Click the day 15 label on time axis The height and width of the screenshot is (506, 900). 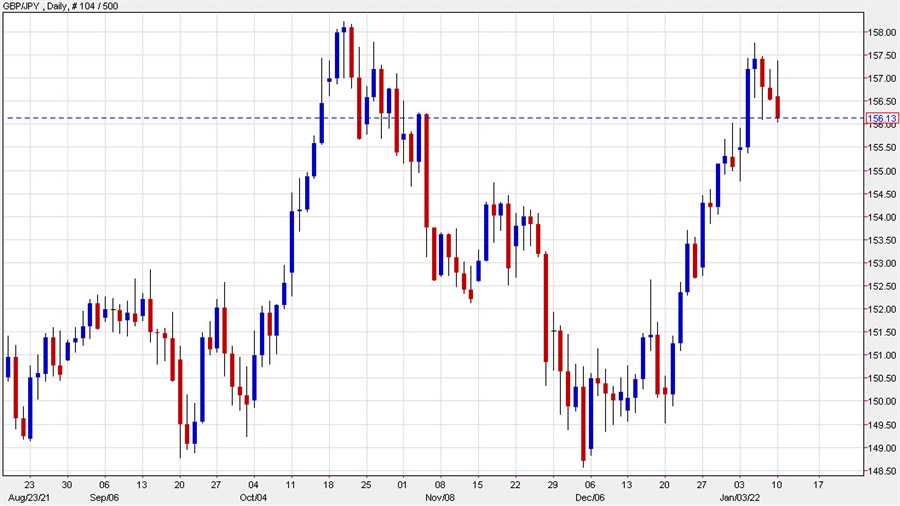[478, 485]
